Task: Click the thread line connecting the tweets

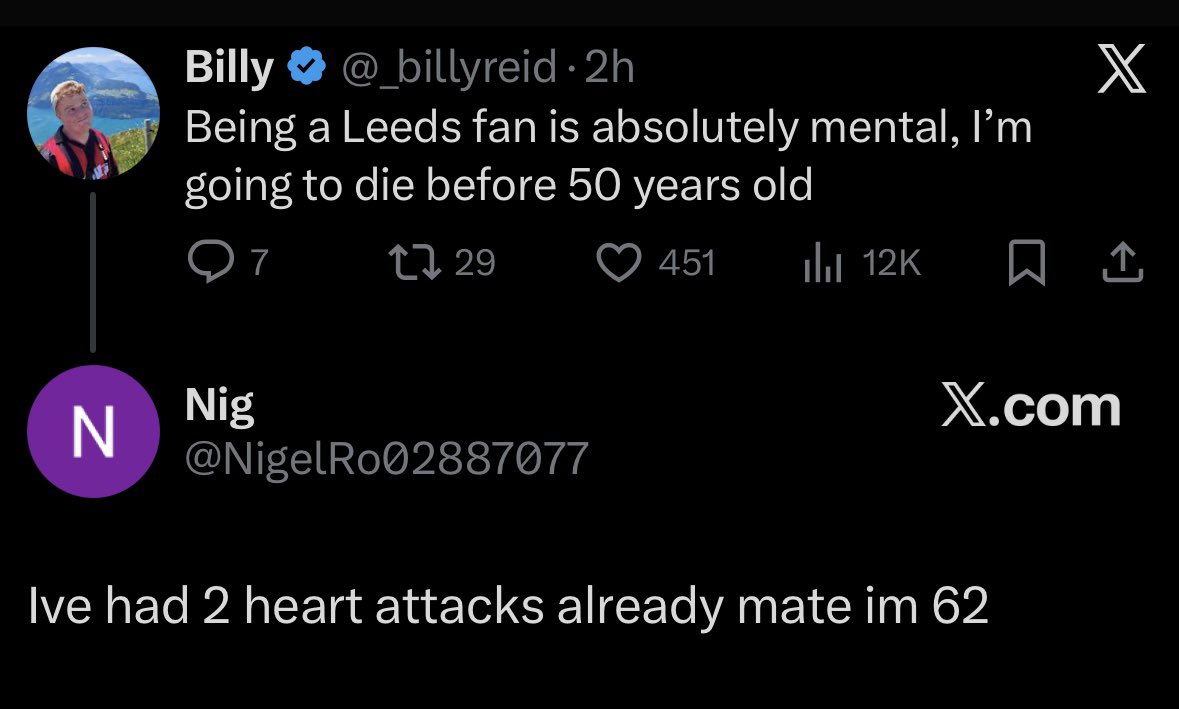Action: 93,270
